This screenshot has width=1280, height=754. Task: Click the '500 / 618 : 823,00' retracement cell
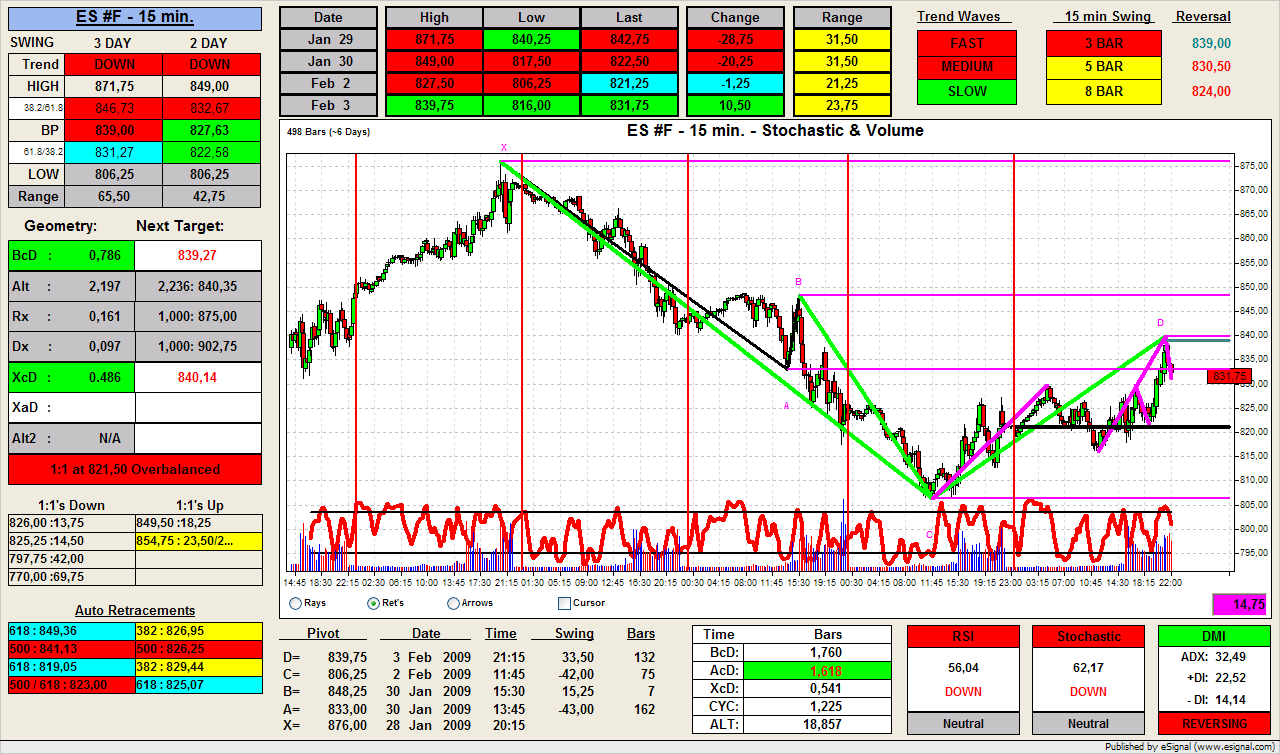tap(72, 684)
